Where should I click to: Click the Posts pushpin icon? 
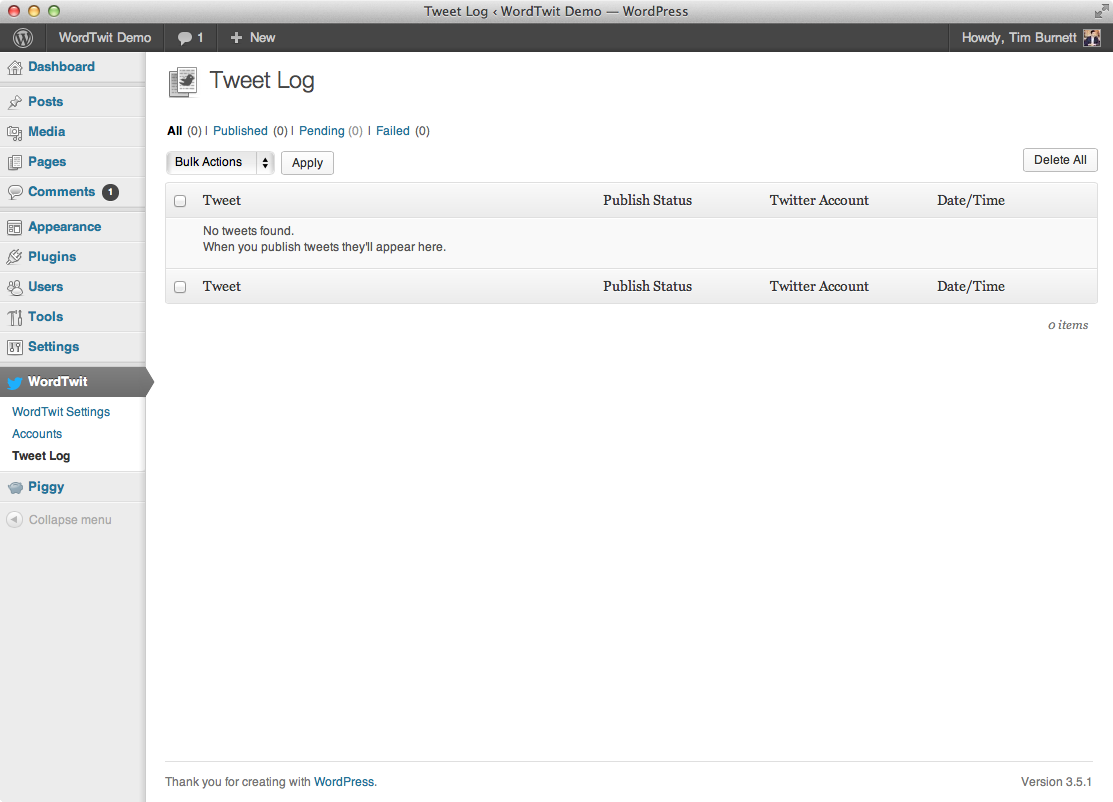[15, 102]
